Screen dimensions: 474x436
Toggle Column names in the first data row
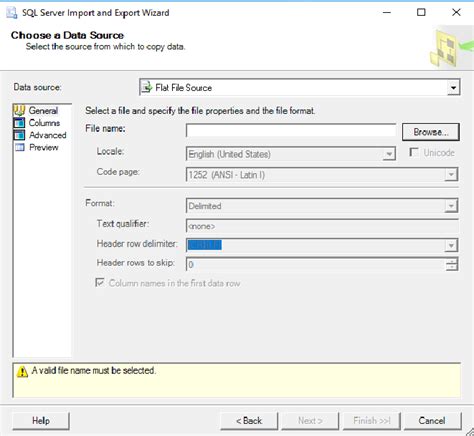pyautogui.click(x=100, y=283)
